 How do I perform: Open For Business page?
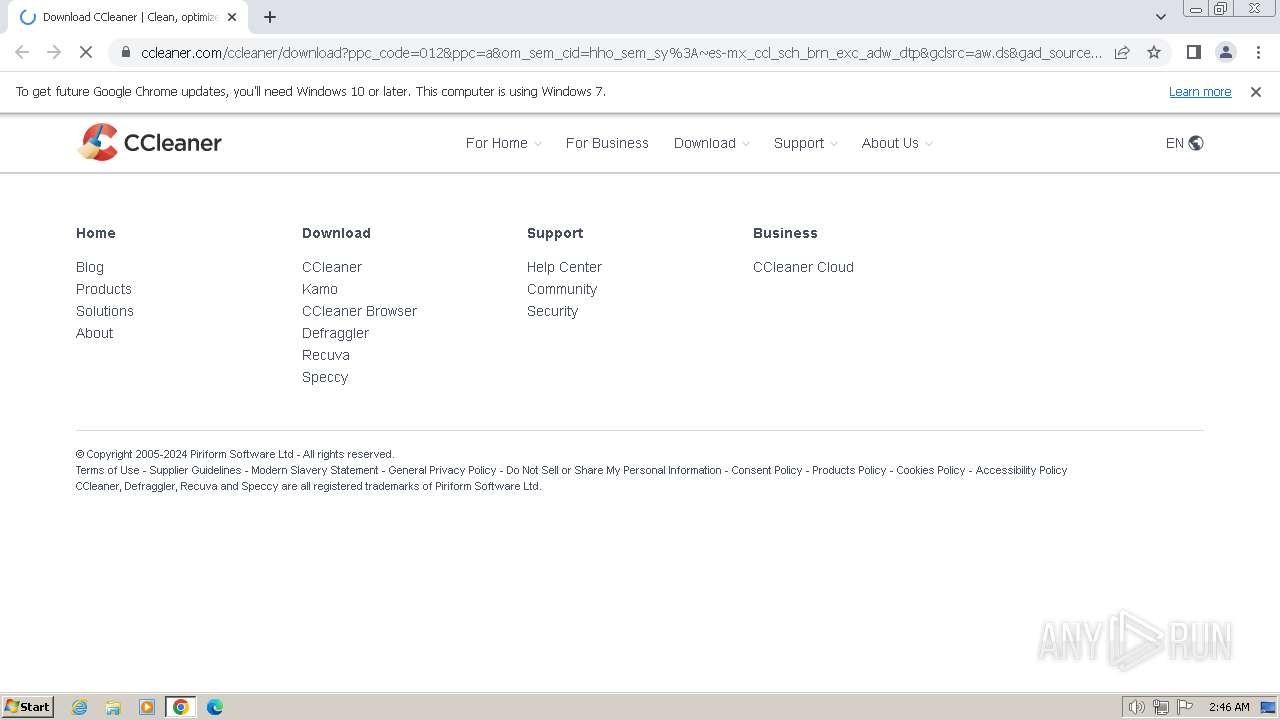click(607, 143)
